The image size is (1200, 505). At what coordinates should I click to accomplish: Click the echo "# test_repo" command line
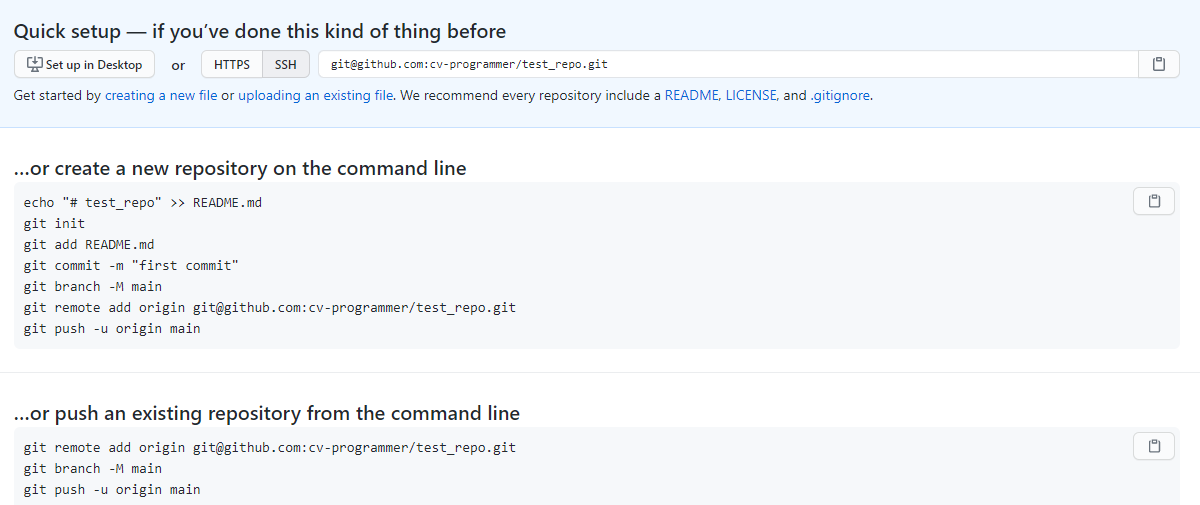143,202
